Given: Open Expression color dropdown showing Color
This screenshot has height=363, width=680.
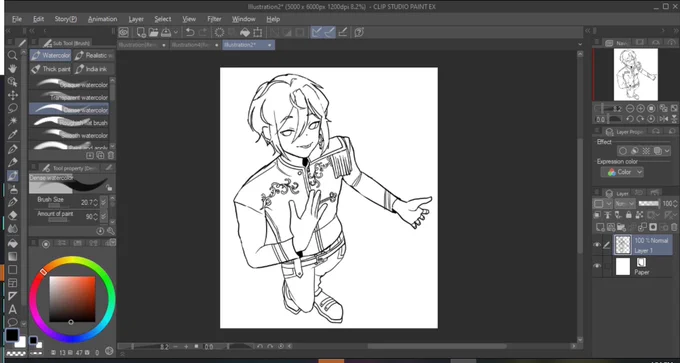Looking at the screenshot, I should (x=622, y=172).
